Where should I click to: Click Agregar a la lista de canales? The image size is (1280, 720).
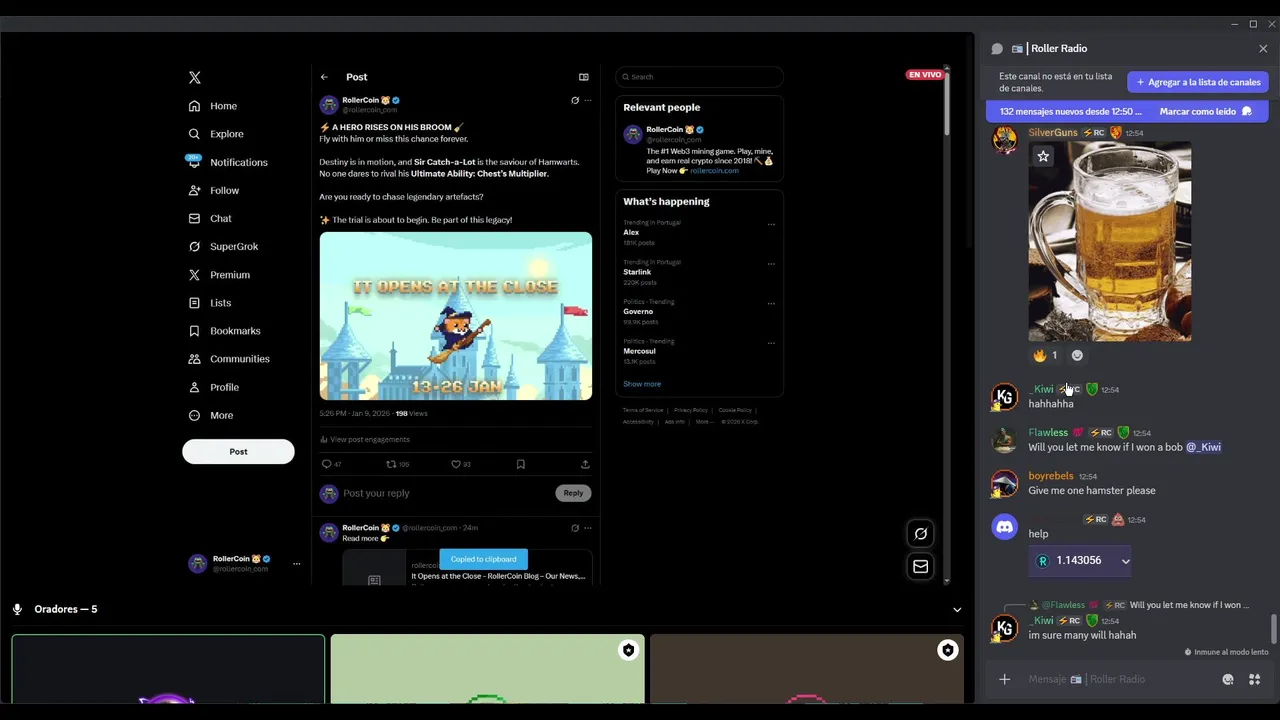[x=1198, y=82]
